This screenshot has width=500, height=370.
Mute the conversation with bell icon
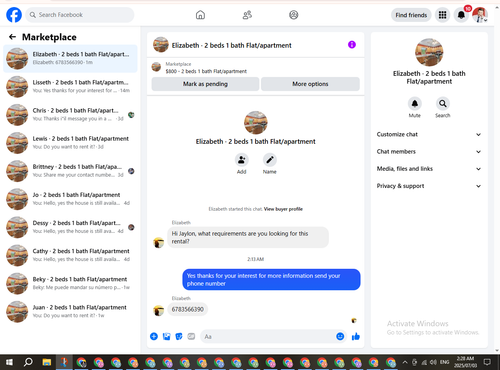click(415, 104)
